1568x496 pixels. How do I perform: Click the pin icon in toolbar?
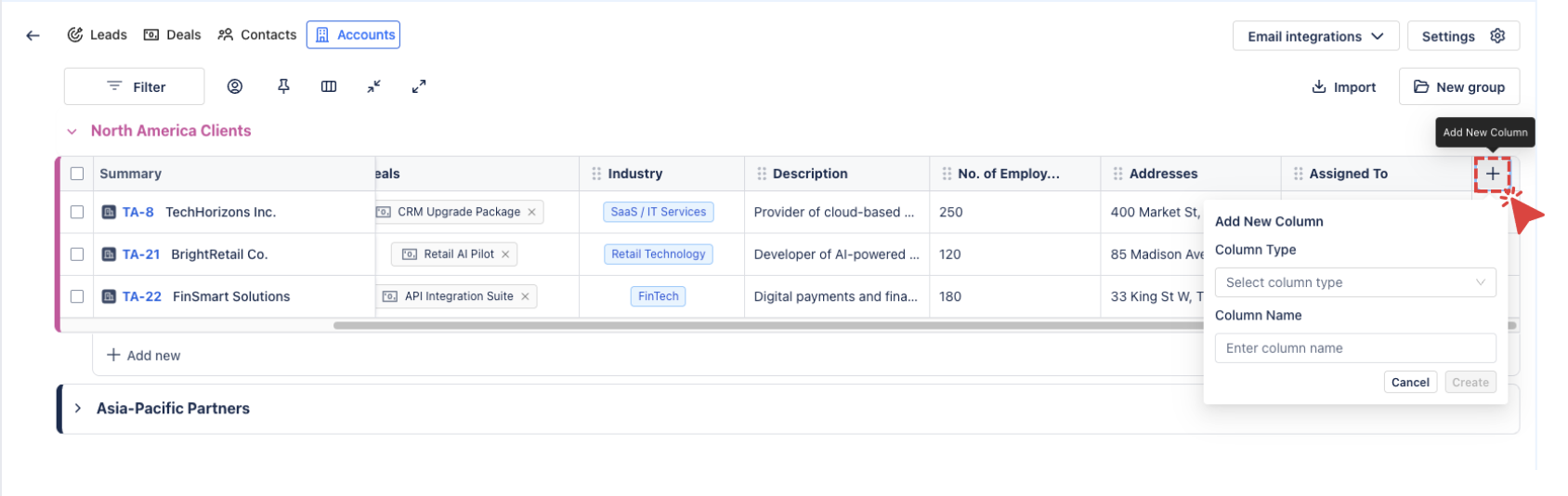[x=283, y=86]
